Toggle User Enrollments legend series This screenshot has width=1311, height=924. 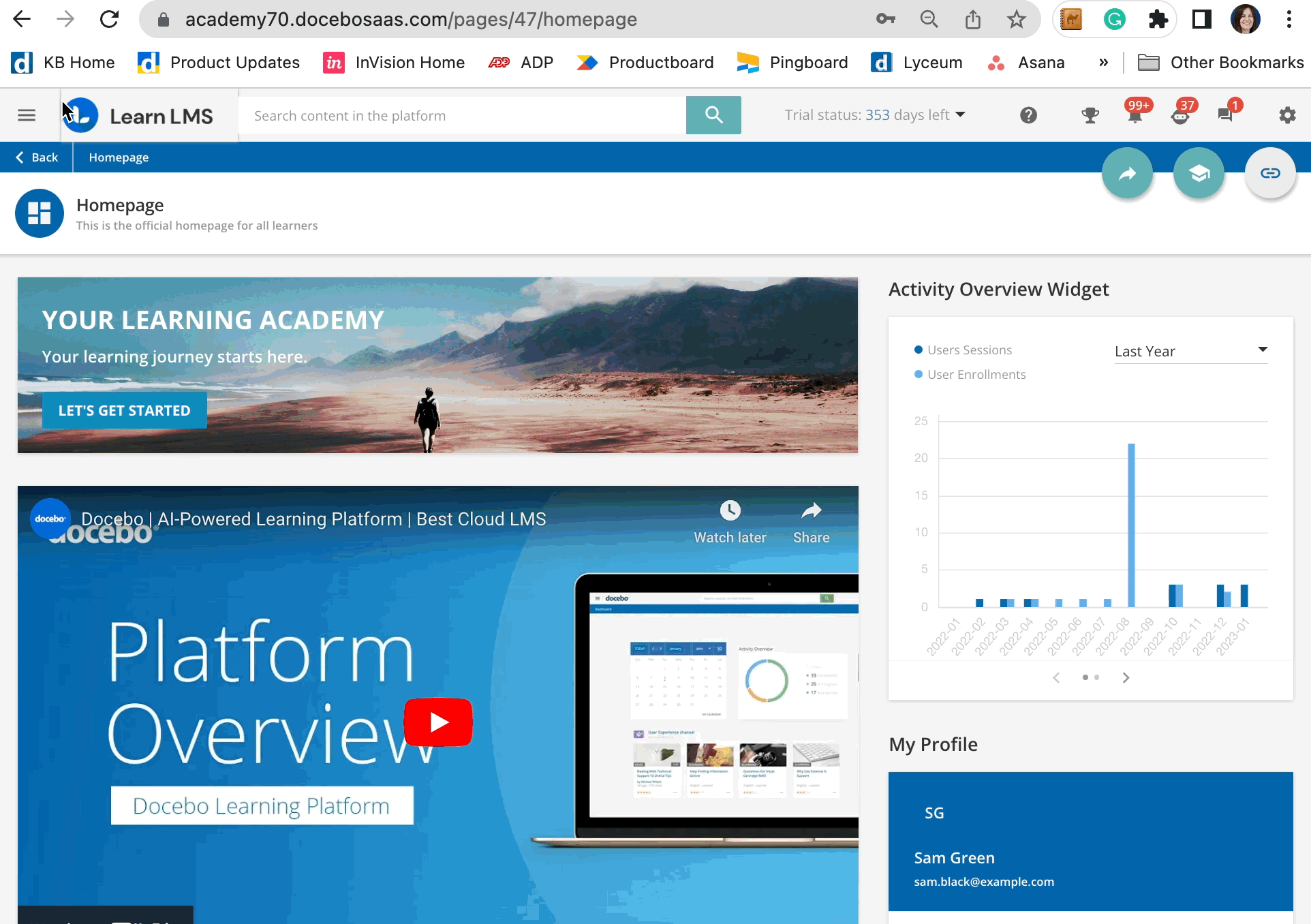coord(970,374)
